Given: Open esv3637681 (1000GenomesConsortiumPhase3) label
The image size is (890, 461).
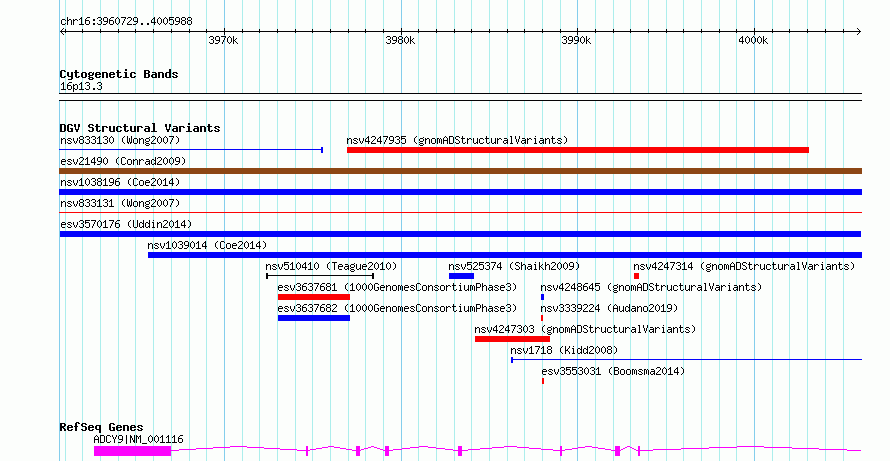Looking at the screenshot, I should coord(397,287).
